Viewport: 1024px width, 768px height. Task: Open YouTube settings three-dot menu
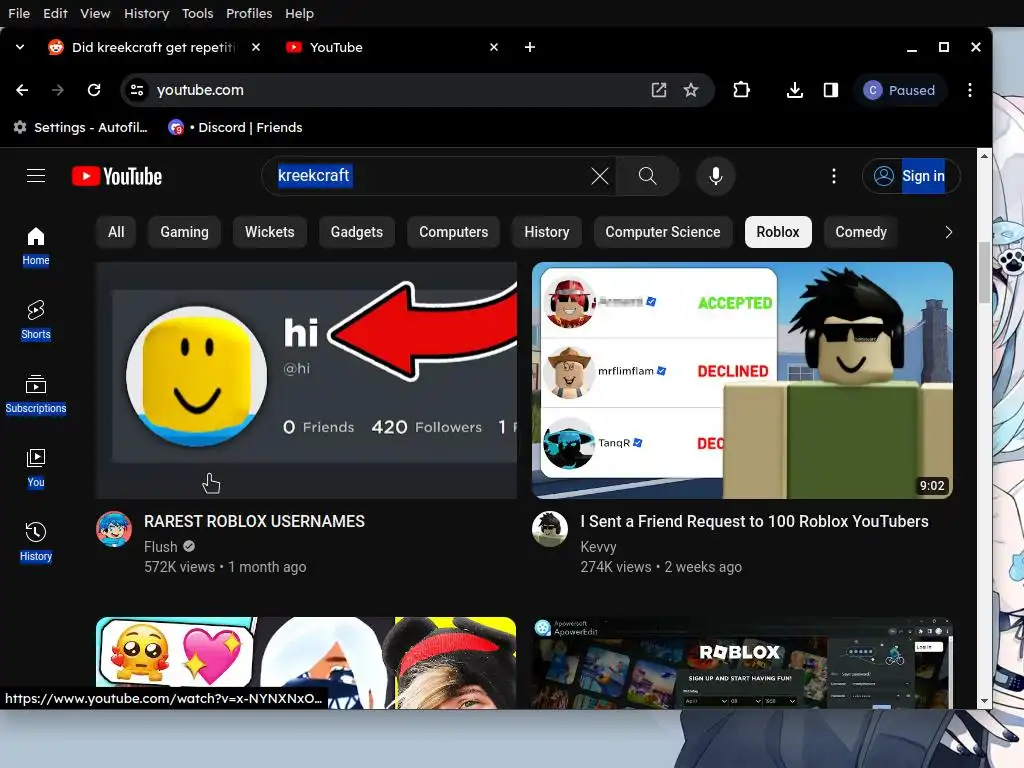coord(833,176)
